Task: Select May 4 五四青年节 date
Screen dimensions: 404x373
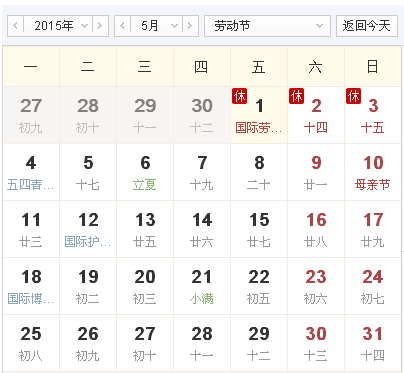Action: (31, 172)
